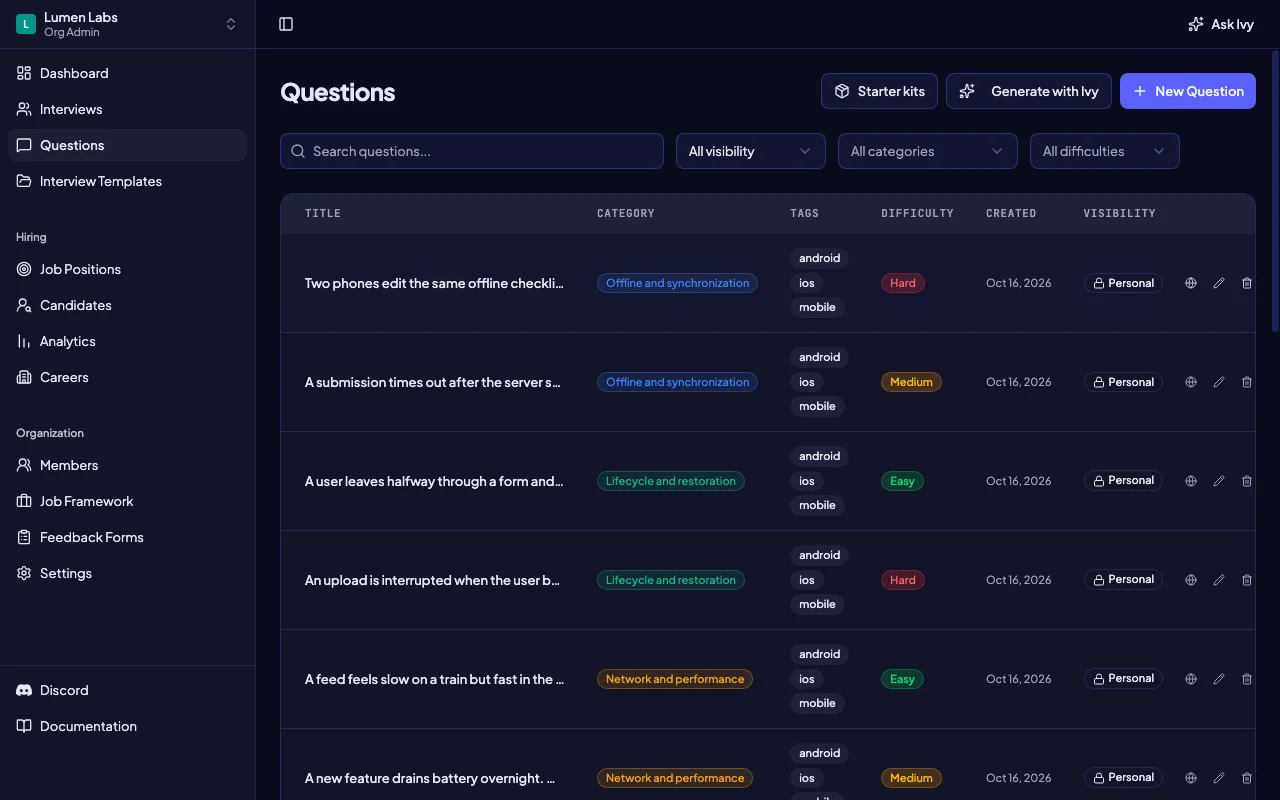Delete 'A user leaves halfway' question
This screenshot has width=1280, height=800.
pyautogui.click(x=1247, y=481)
